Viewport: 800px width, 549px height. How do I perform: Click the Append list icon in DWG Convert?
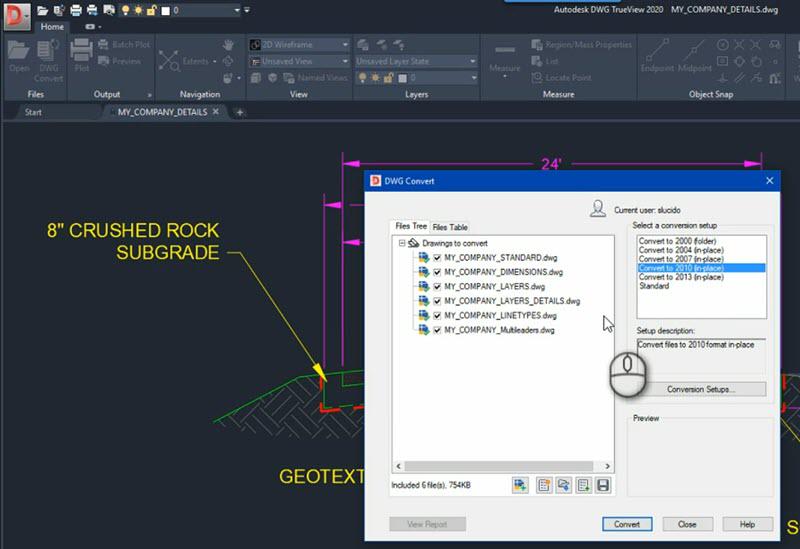(x=583, y=485)
